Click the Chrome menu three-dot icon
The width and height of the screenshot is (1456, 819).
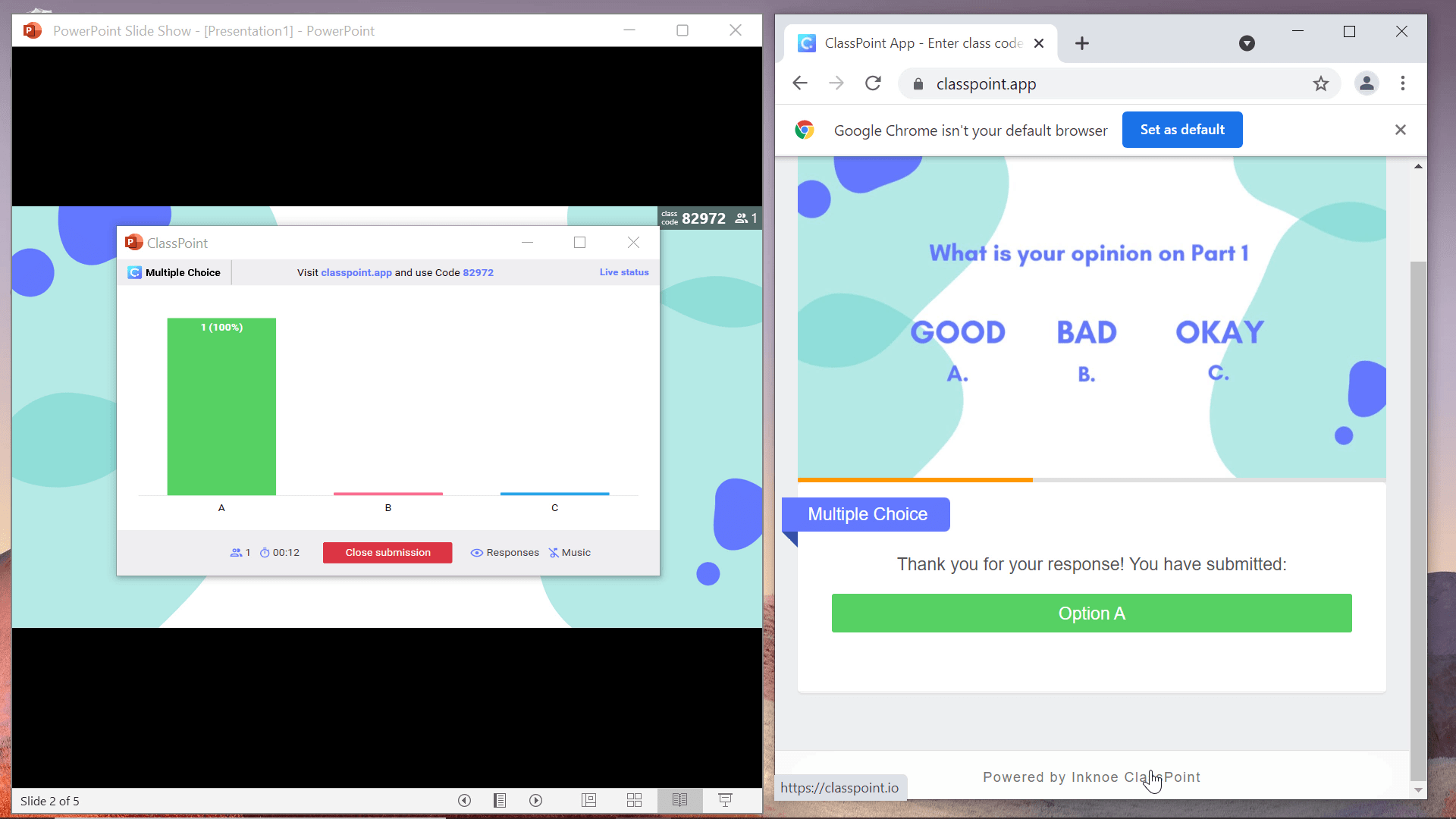[x=1402, y=83]
